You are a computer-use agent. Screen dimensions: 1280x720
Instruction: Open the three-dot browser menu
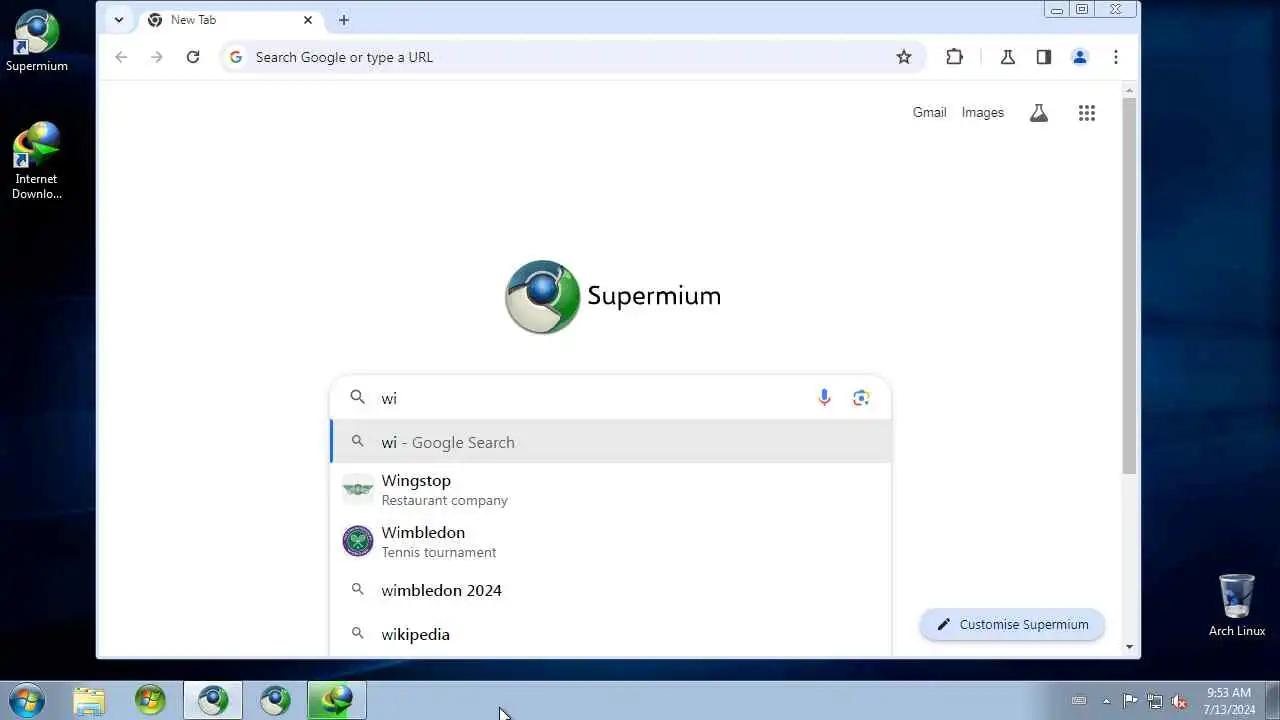click(x=1116, y=57)
